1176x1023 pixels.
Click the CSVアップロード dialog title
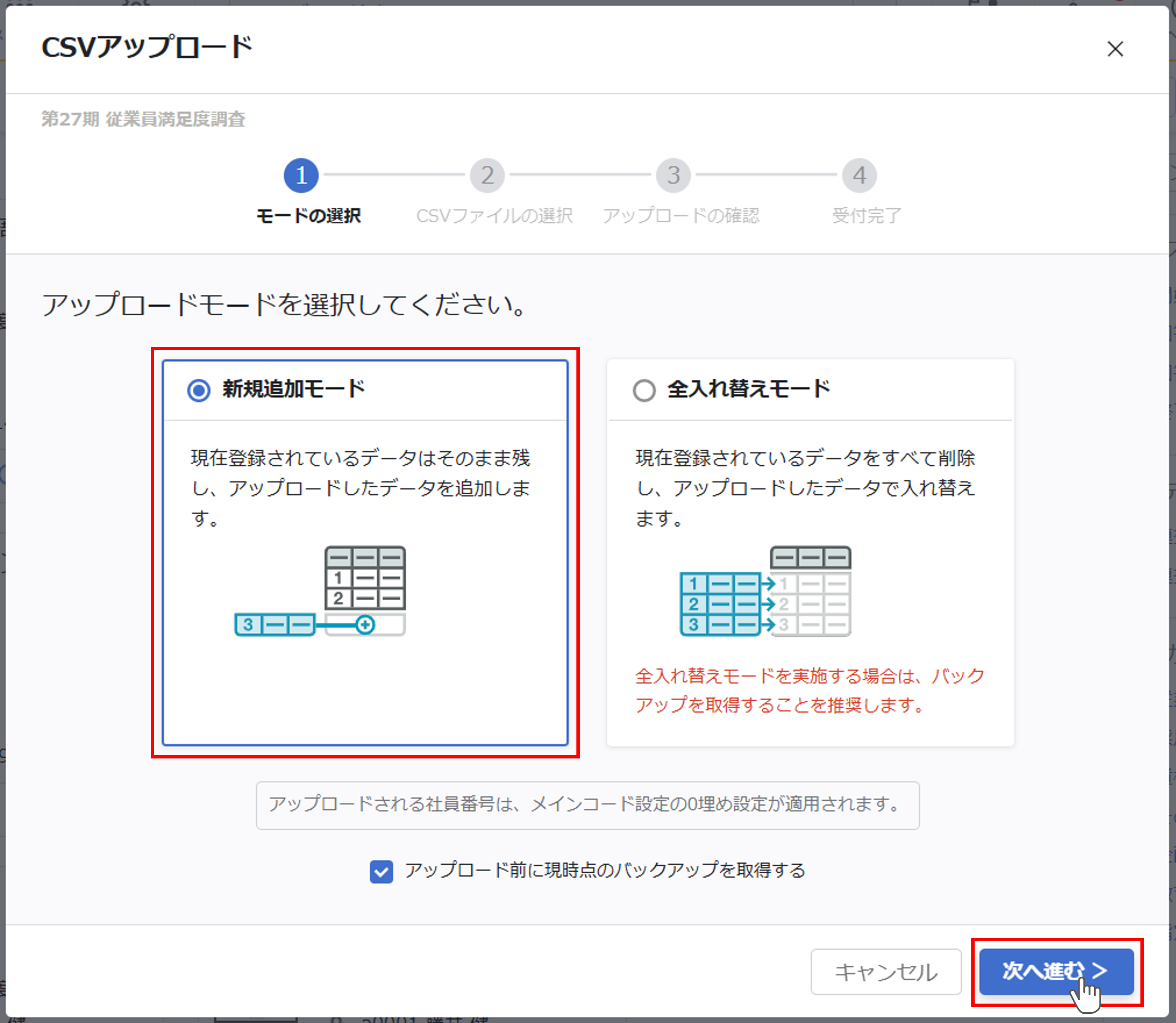147,48
